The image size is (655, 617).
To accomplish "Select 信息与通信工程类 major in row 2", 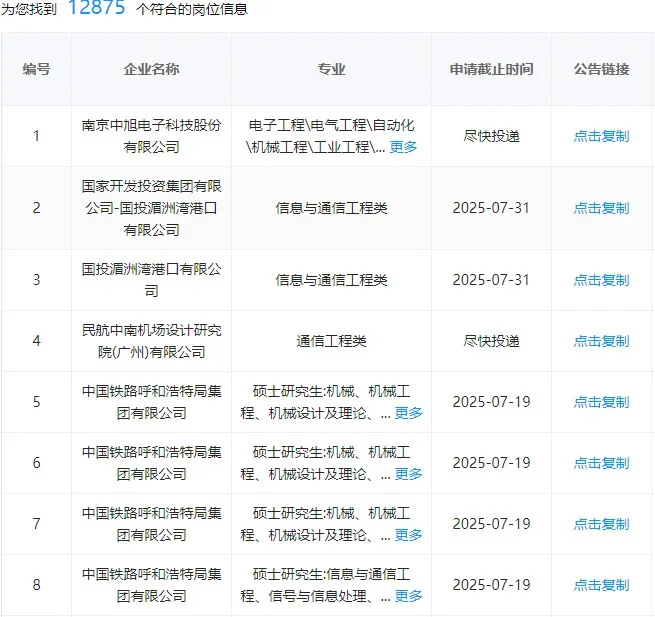I will click(331, 208).
